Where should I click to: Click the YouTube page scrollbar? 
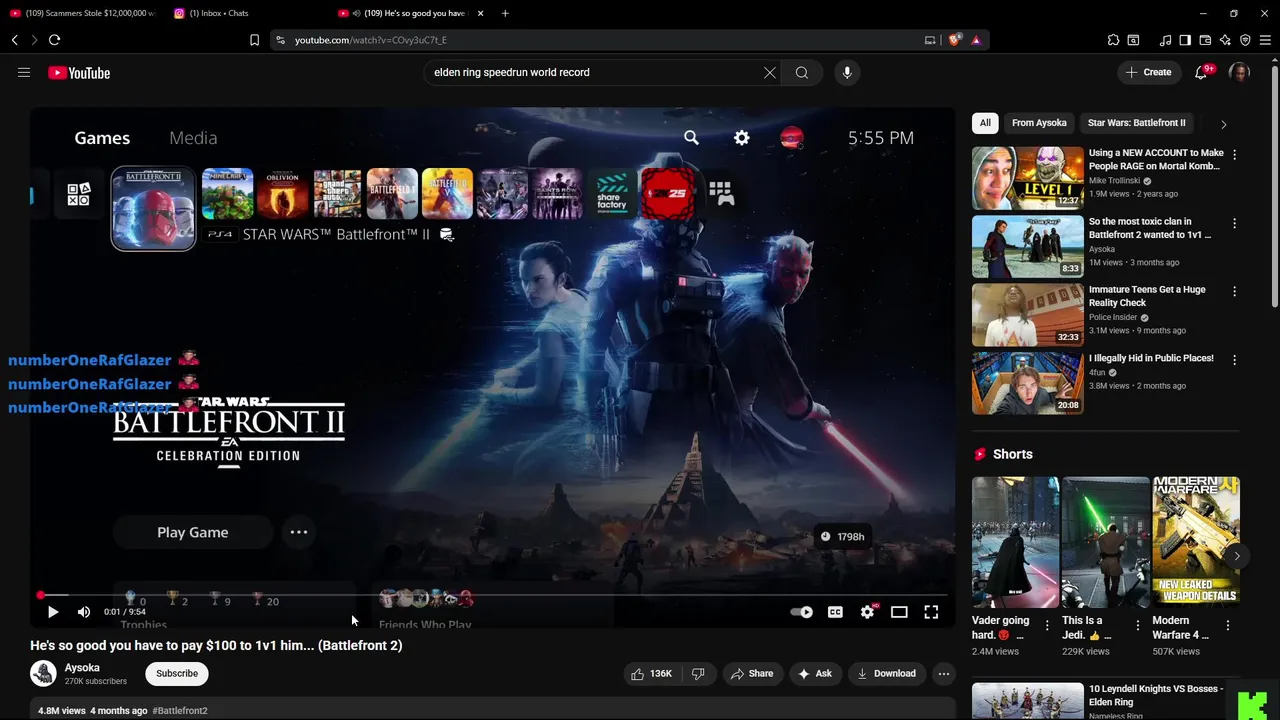coord(1274,185)
